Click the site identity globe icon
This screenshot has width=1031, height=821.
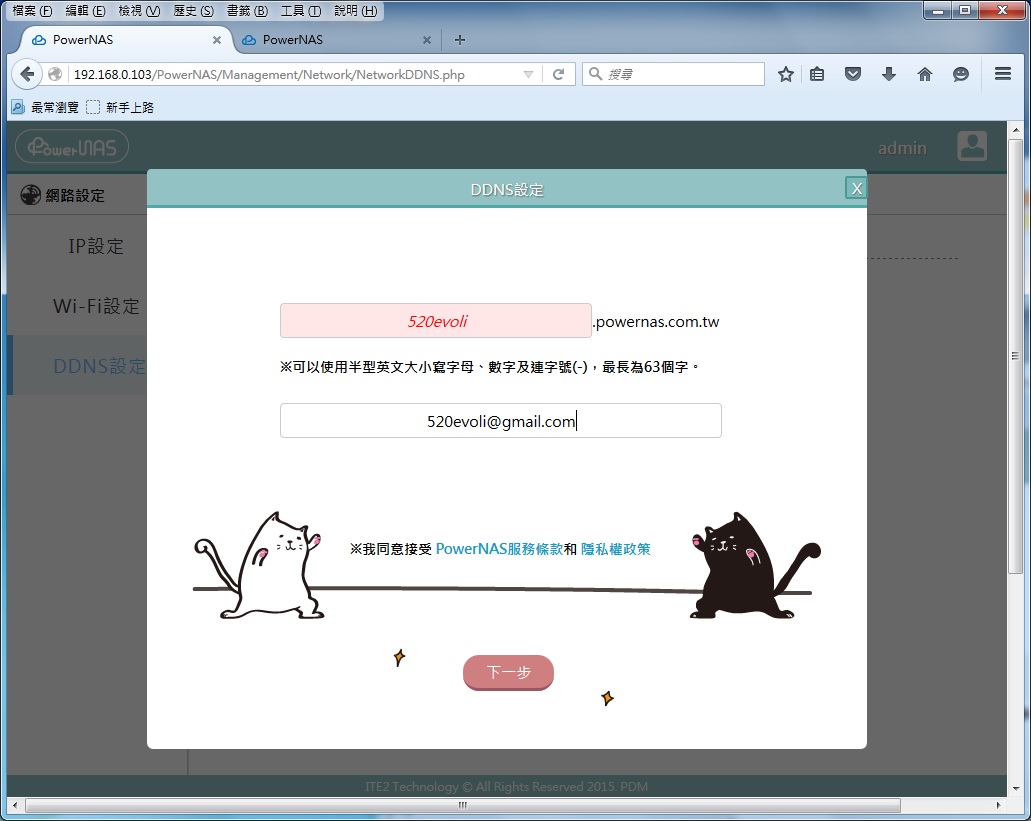[55, 74]
